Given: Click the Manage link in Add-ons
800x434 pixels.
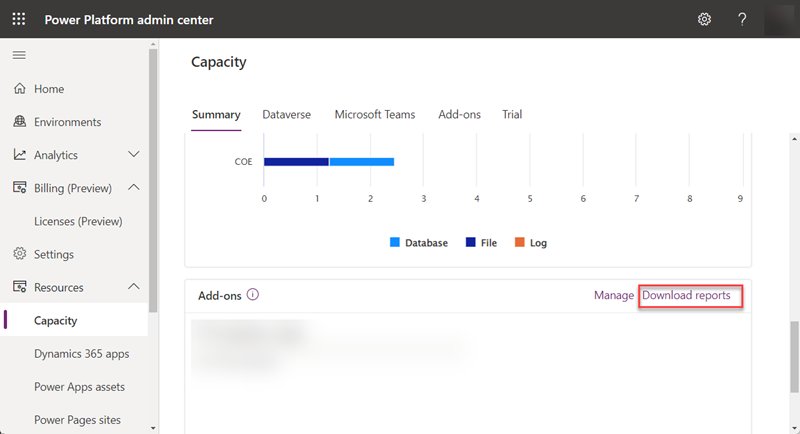Looking at the screenshot, I should (x=613, y=296).
